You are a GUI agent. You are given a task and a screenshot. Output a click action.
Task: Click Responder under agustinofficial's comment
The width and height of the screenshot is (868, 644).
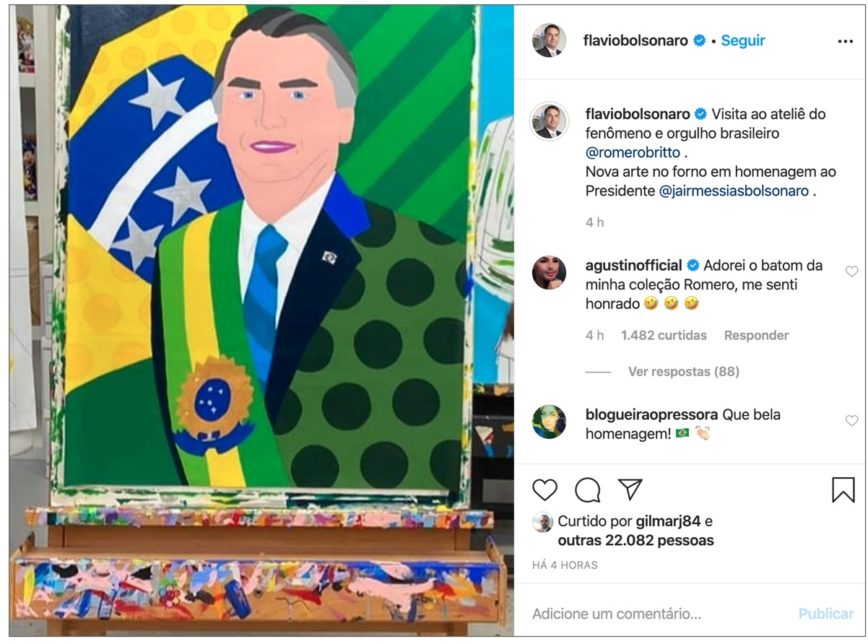point(756,335)
